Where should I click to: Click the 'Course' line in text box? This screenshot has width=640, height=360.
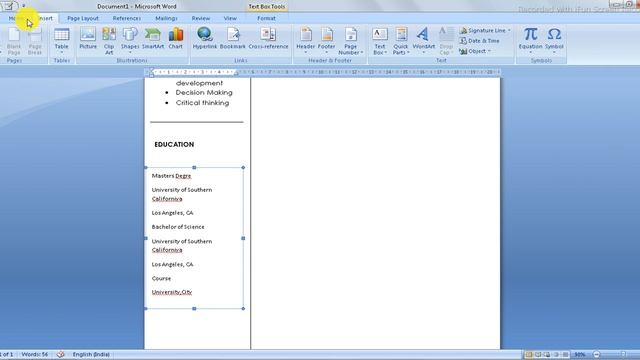(x=161, y=278)
